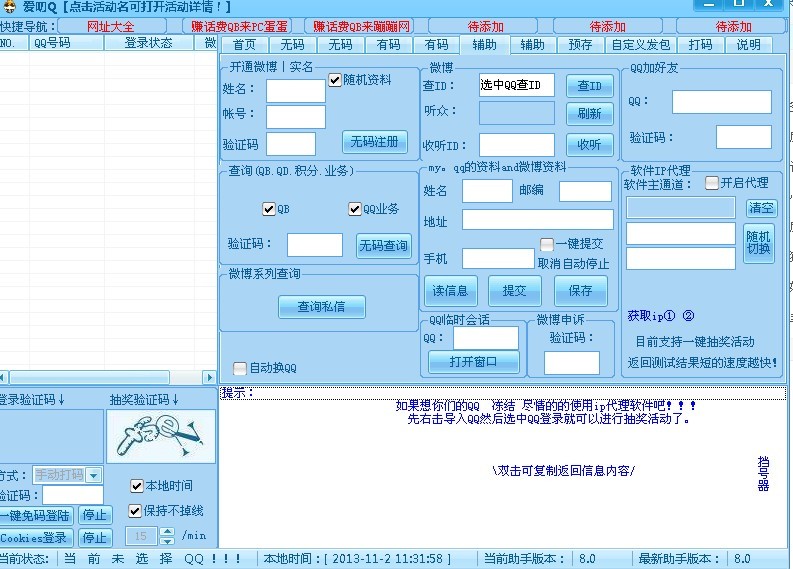The image size is (793, 569).
Task: Click 读信息 button
Action: tap(450, 291)
